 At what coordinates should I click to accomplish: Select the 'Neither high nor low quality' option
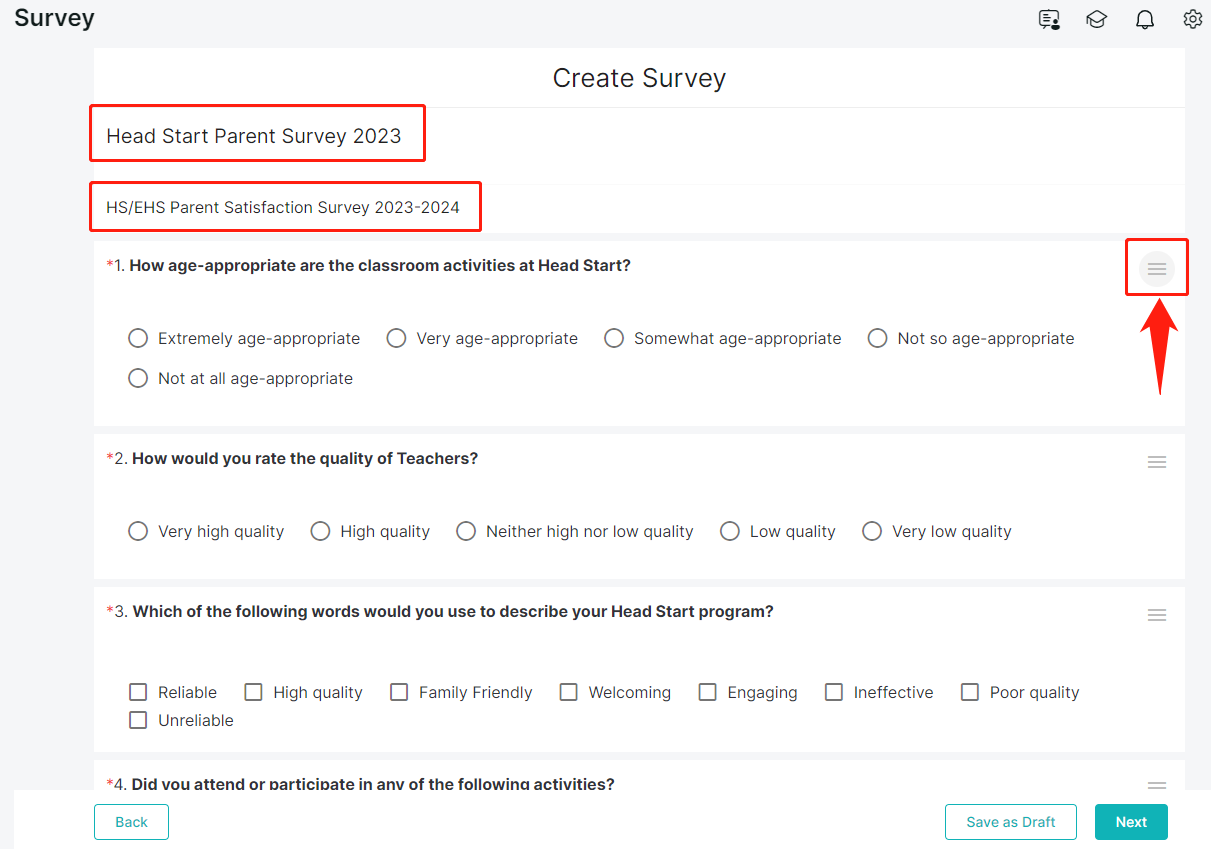click(466, 532)
